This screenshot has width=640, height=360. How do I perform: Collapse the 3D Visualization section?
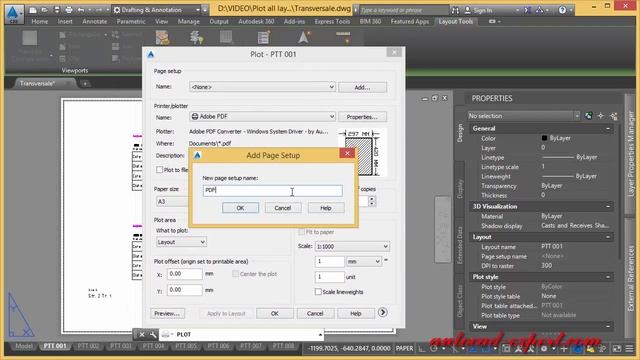[x=607, y=206]
